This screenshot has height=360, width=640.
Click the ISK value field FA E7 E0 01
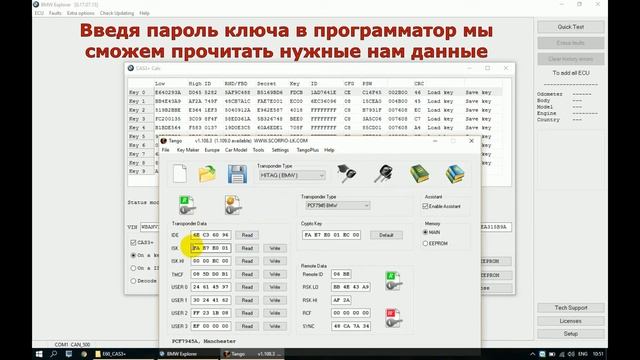211,248
